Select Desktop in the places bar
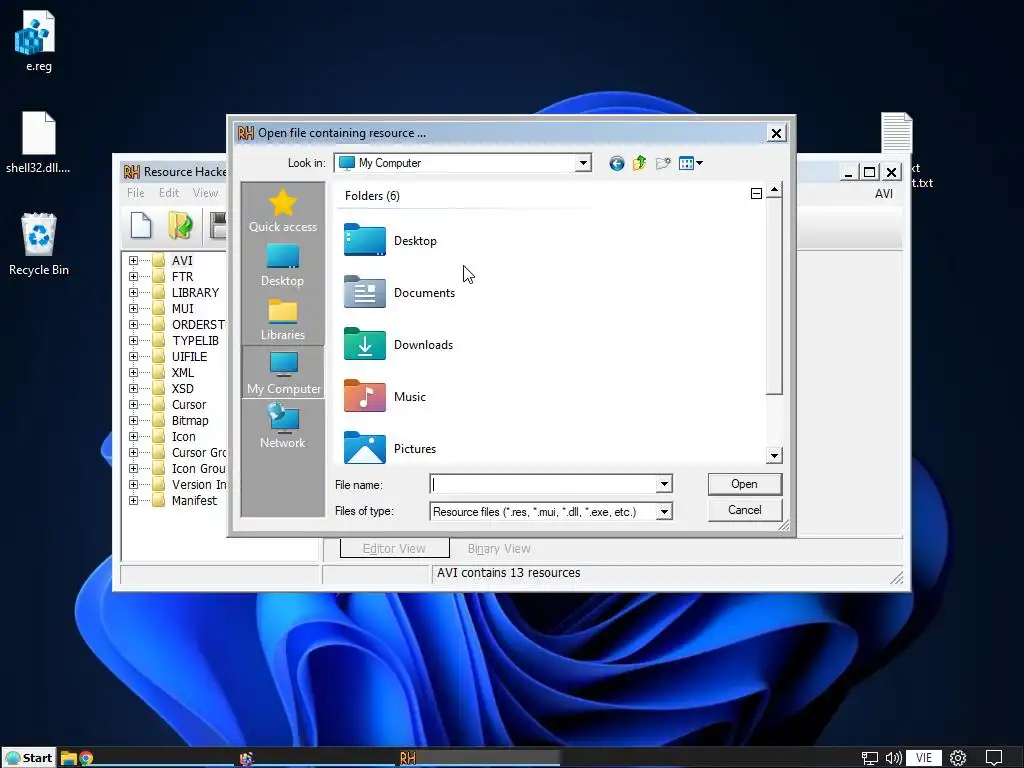The image size is (1024, 768). pyautogui.click(x=283, y=265)
